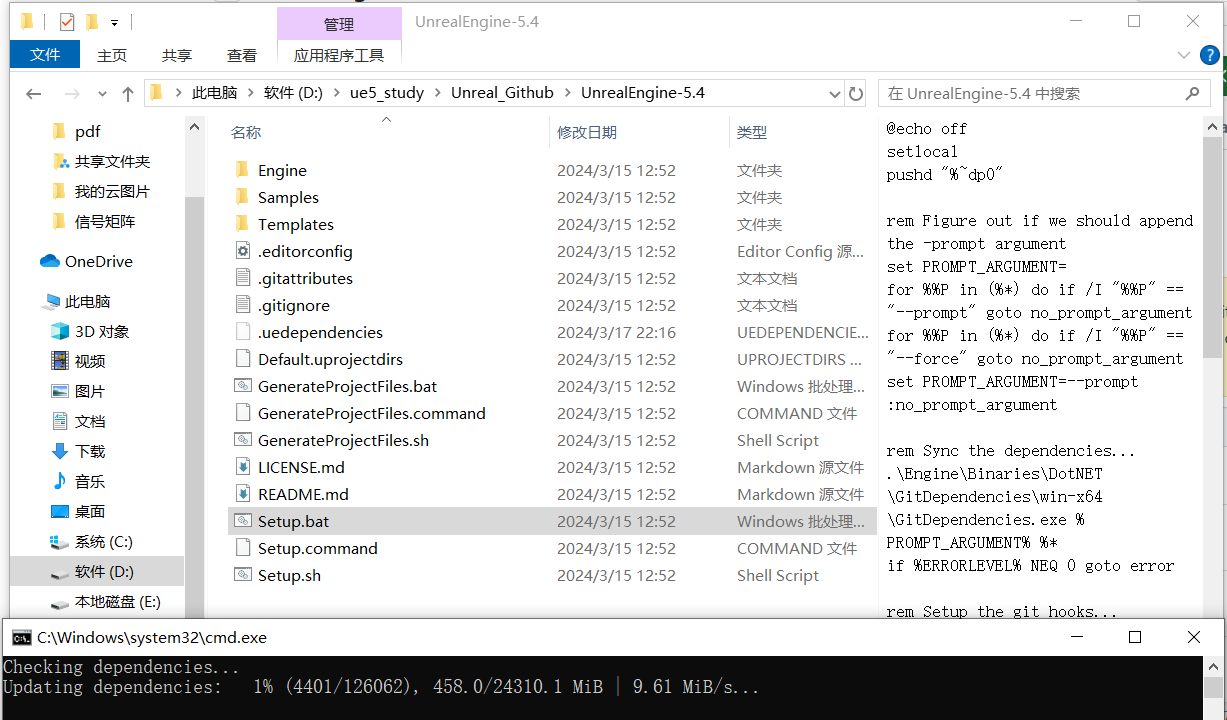
Task: Click the magnifier icon in the search box
Action: [1192, 93]
